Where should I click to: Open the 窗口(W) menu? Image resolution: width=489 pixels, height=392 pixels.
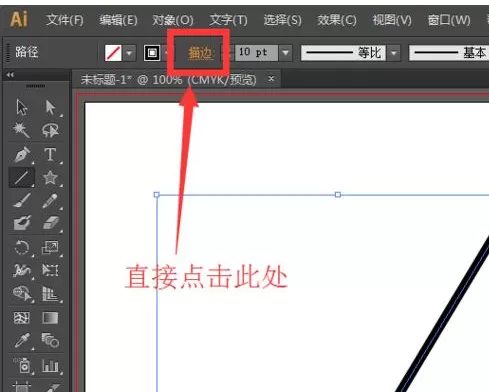449,20
